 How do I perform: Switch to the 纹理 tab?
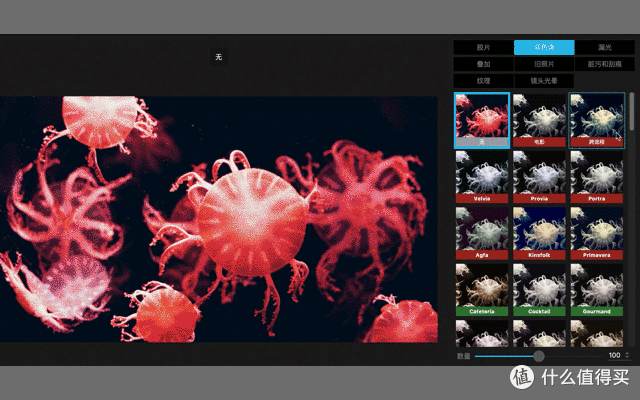tap(483, 81)
